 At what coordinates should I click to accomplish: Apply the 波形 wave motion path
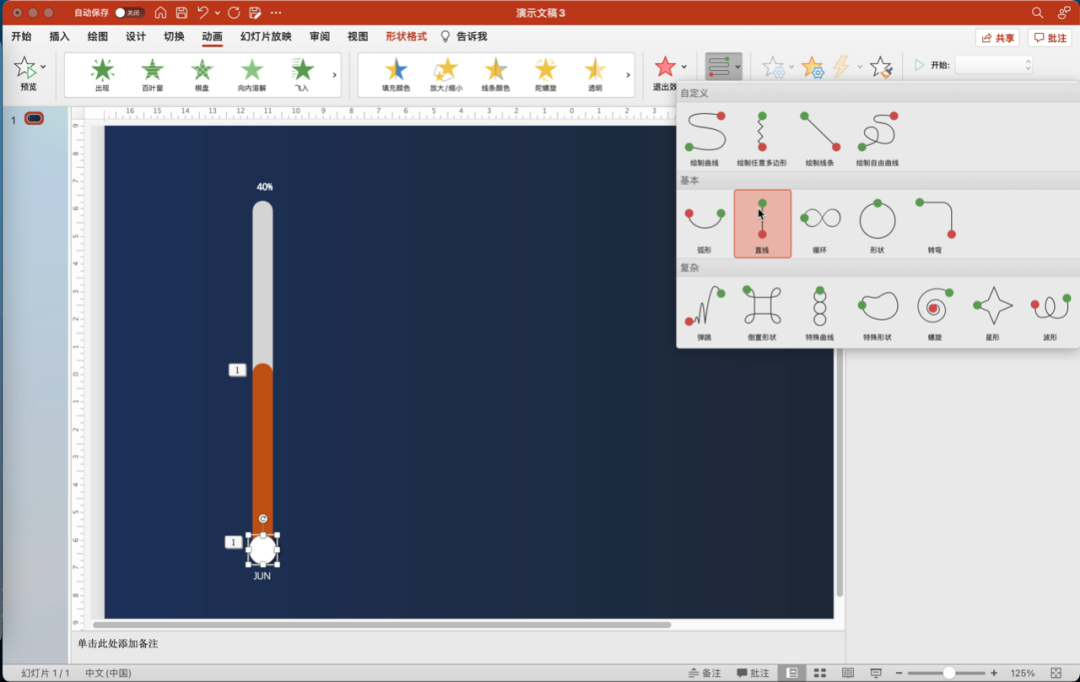tap(1050, 312)
